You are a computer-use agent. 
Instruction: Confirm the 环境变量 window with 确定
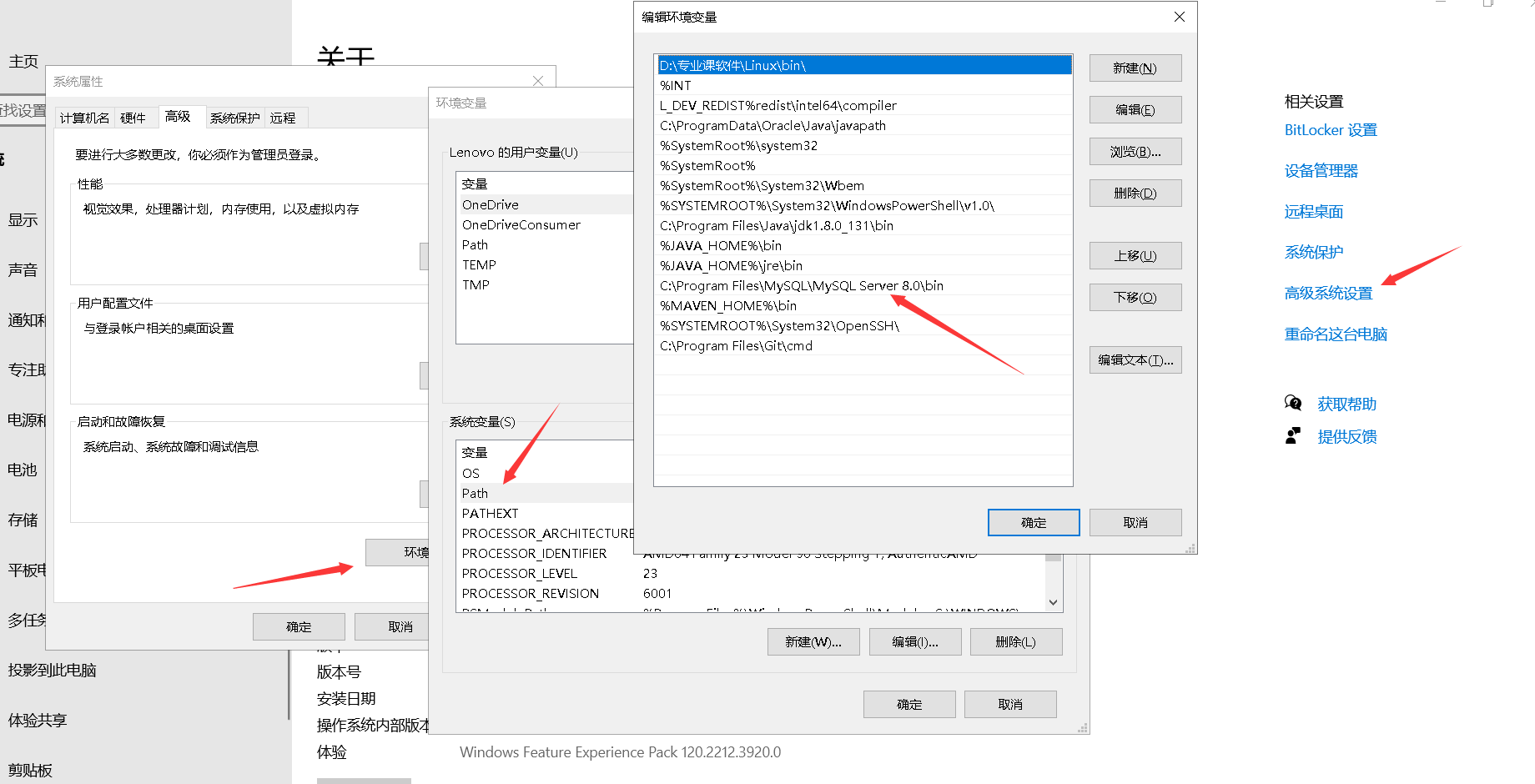(909, 705)
